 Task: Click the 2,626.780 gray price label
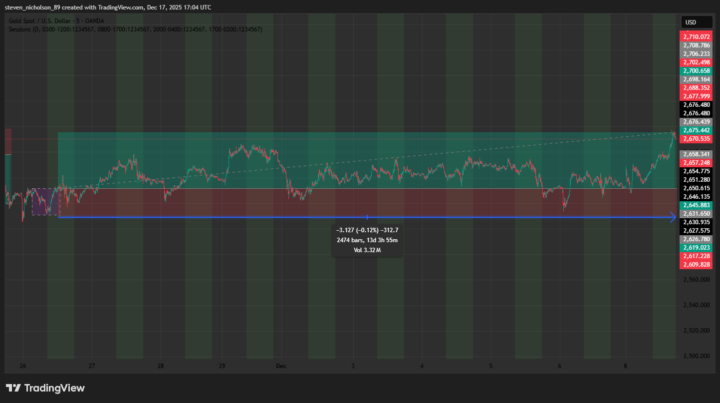696,239
